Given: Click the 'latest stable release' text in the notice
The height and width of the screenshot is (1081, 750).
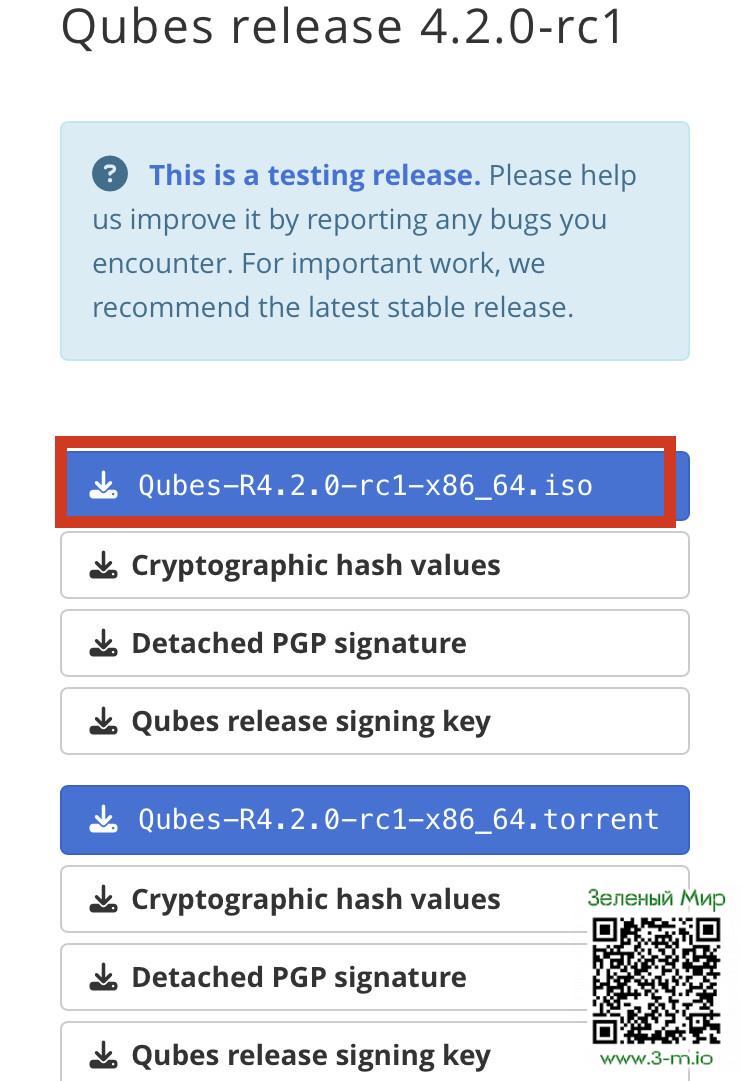Looking at the screenshot, I should [413, 307].
